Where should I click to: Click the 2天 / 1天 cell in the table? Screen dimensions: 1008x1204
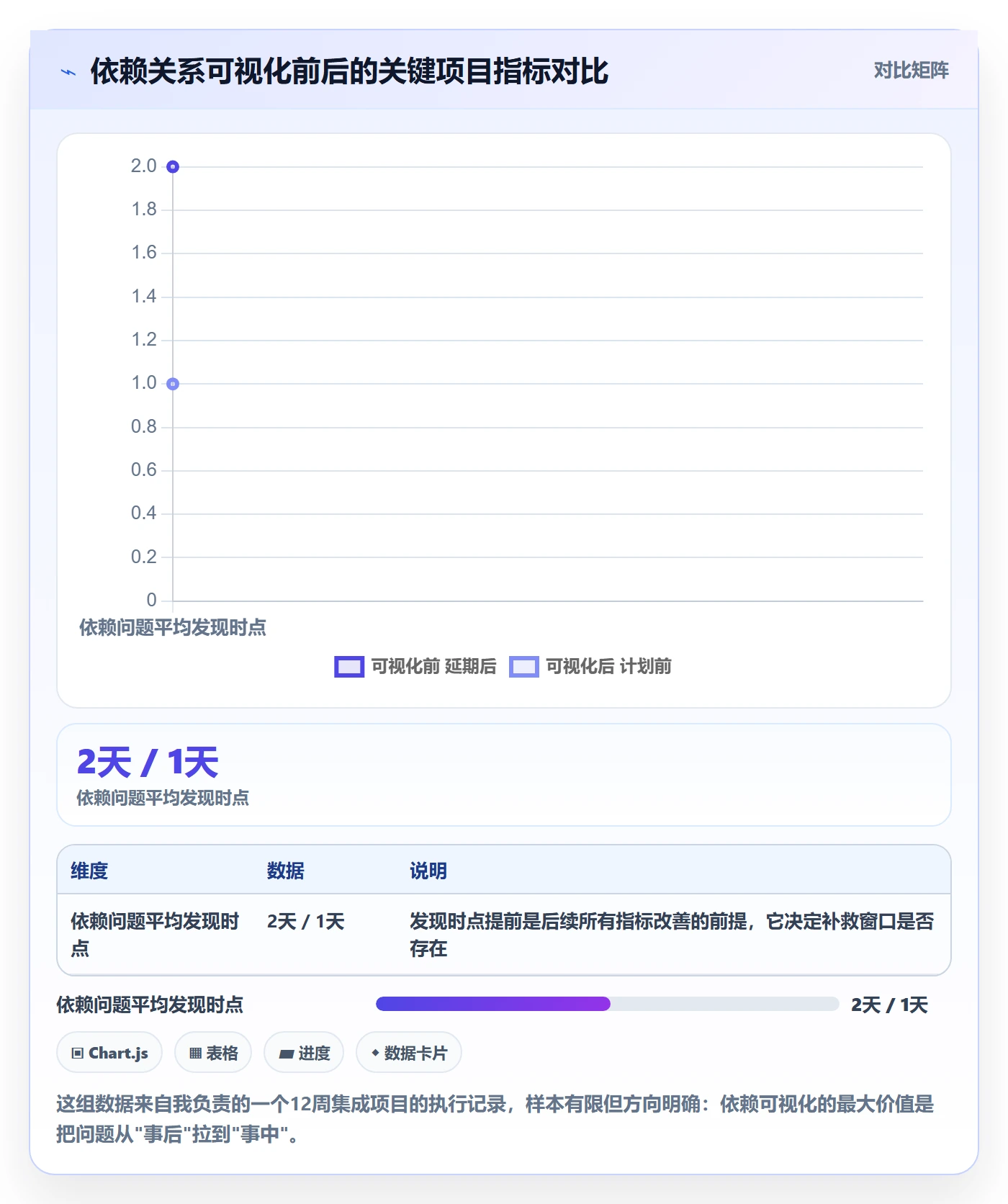(306, 921)
